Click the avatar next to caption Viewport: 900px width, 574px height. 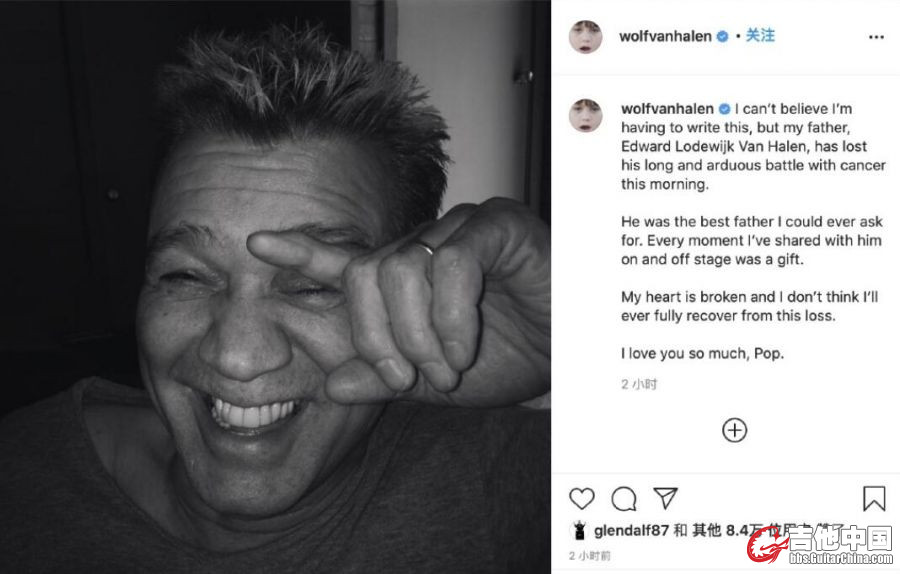coord(585,115)
